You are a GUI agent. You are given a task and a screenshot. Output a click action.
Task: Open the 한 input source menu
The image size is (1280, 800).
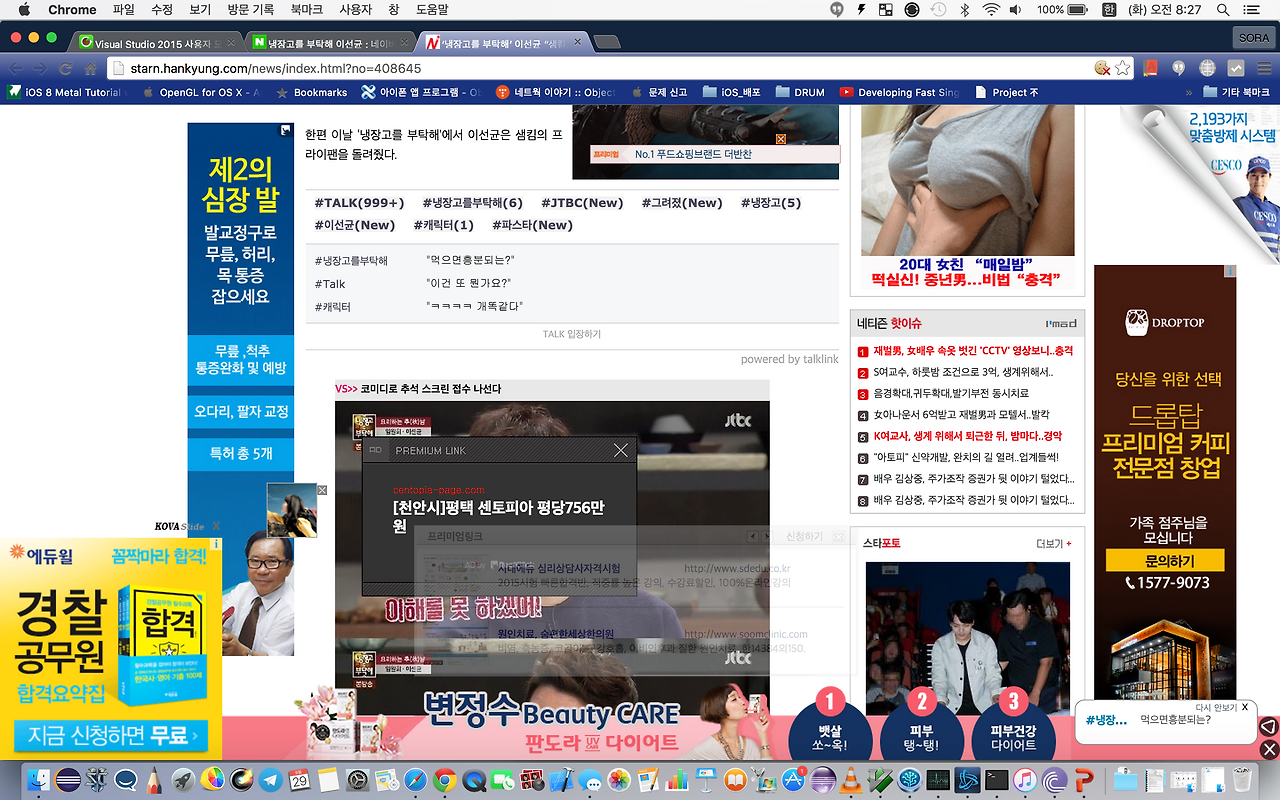(x=1109, y=9)
